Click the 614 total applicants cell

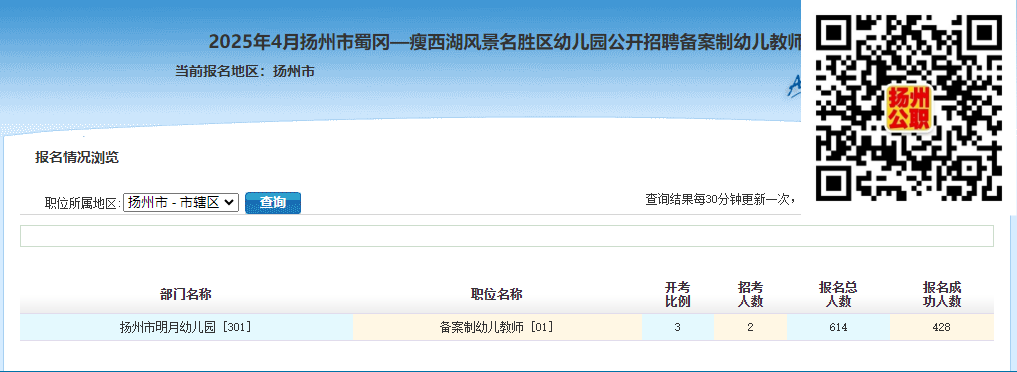point(838,327)
